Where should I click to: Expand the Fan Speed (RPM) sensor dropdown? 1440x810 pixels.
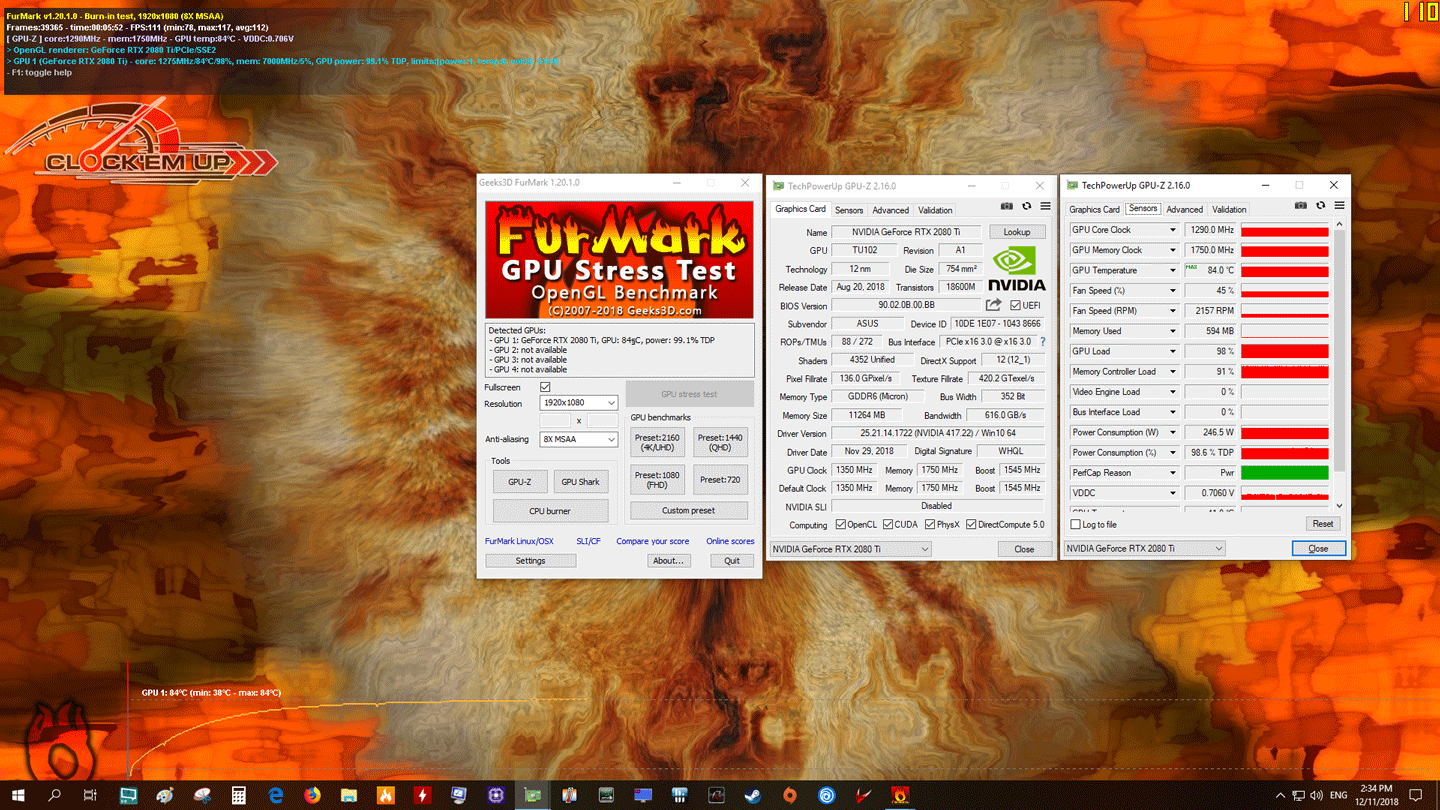[x=1173, y=311]
